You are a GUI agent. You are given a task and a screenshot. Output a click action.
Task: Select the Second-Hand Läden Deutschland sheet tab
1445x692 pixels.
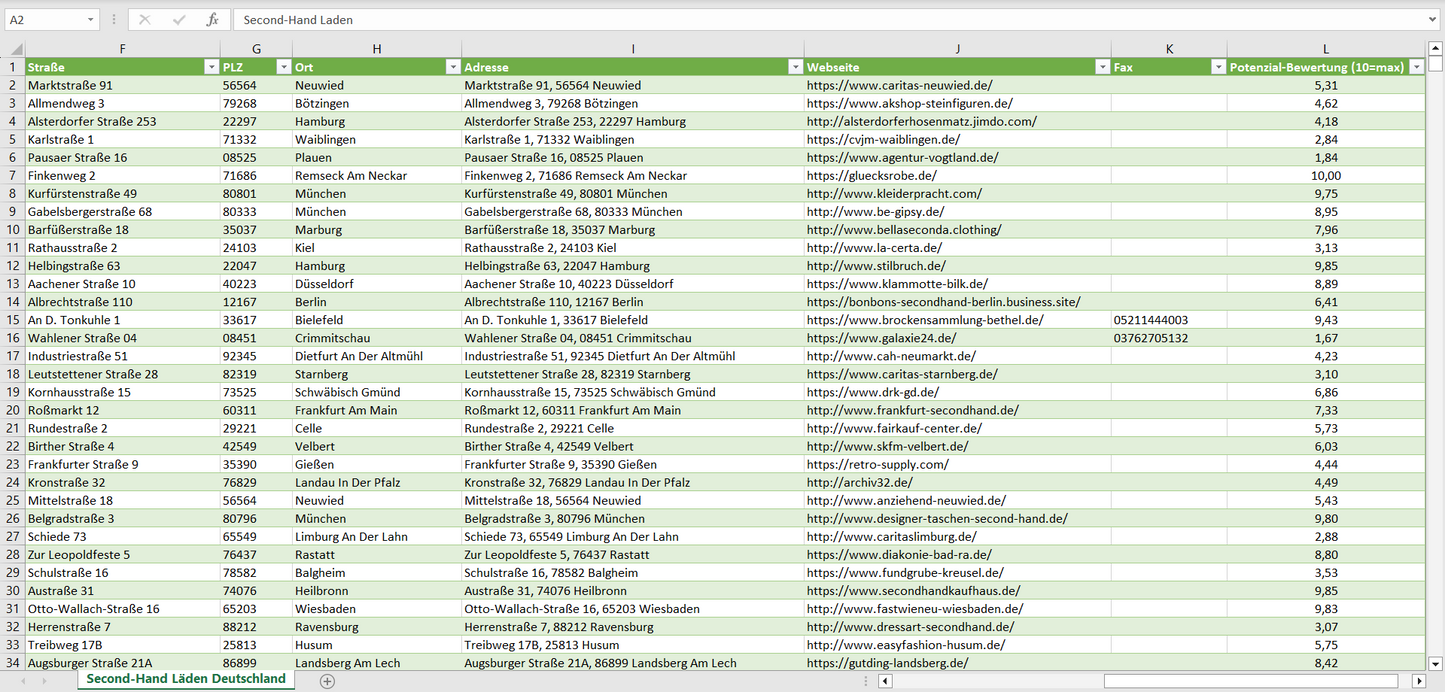pos(186,679)
